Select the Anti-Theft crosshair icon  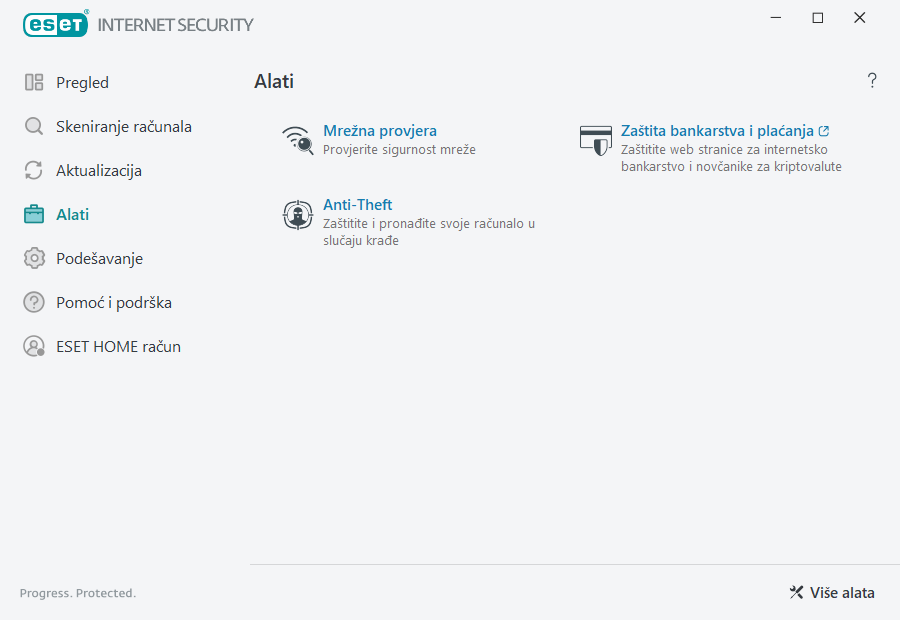297,215
